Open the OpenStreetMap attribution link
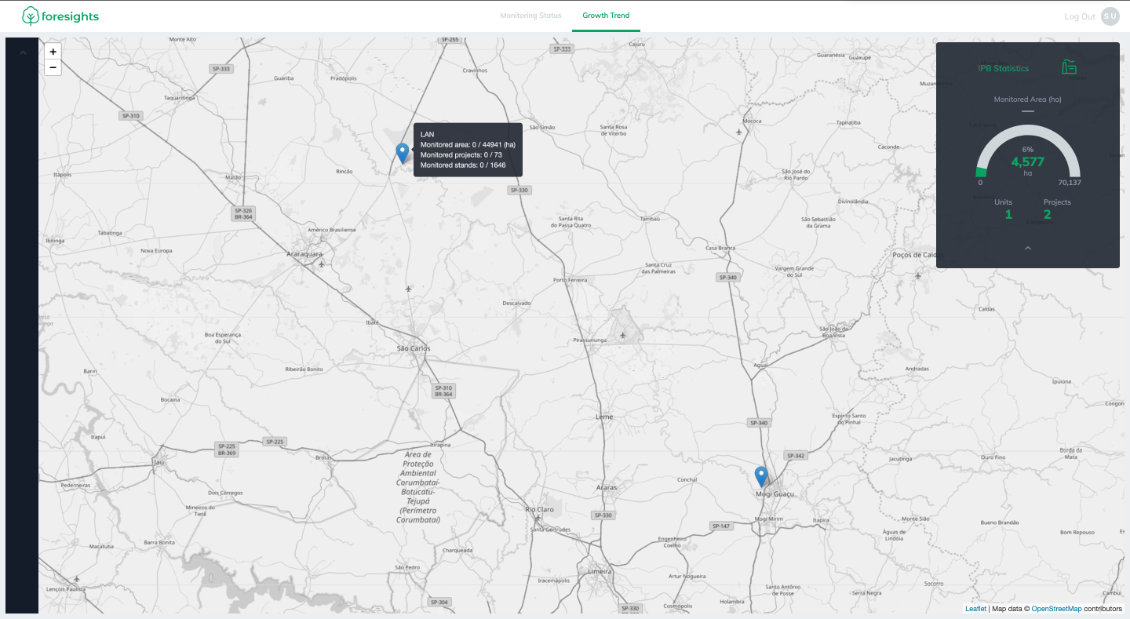This screenshot has height=619, width=1130. [1056, 609]
